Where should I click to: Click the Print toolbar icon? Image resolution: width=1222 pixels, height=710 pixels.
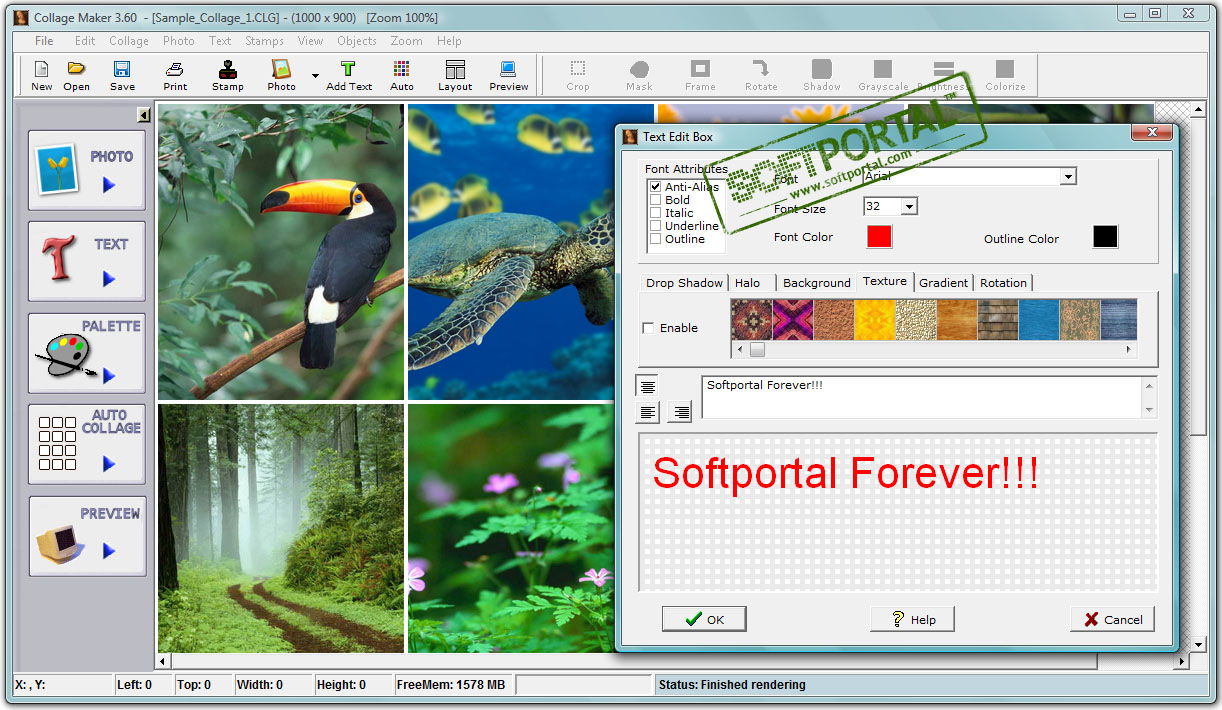175,75
